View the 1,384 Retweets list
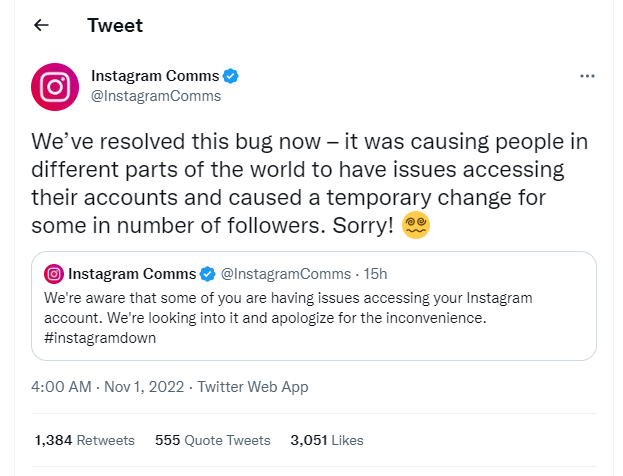Image resolution: width=623 pixels, height=476 pixels. (85, 440)
